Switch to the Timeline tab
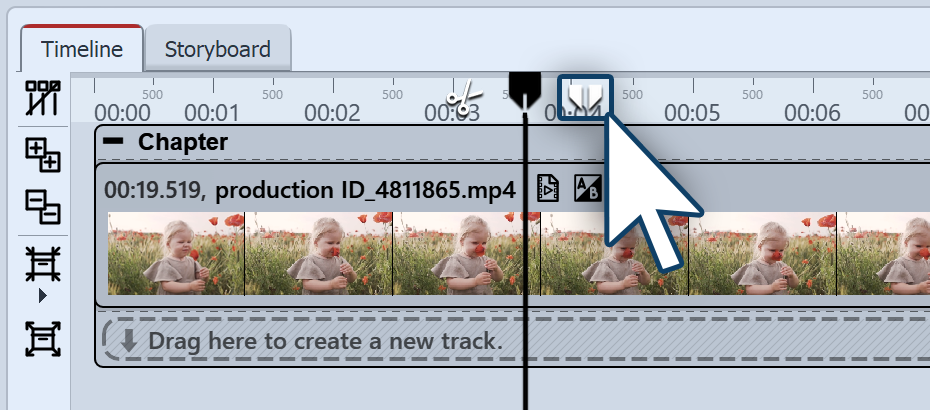The height and width of the screenshot is (410, 930). coord(83,49)
